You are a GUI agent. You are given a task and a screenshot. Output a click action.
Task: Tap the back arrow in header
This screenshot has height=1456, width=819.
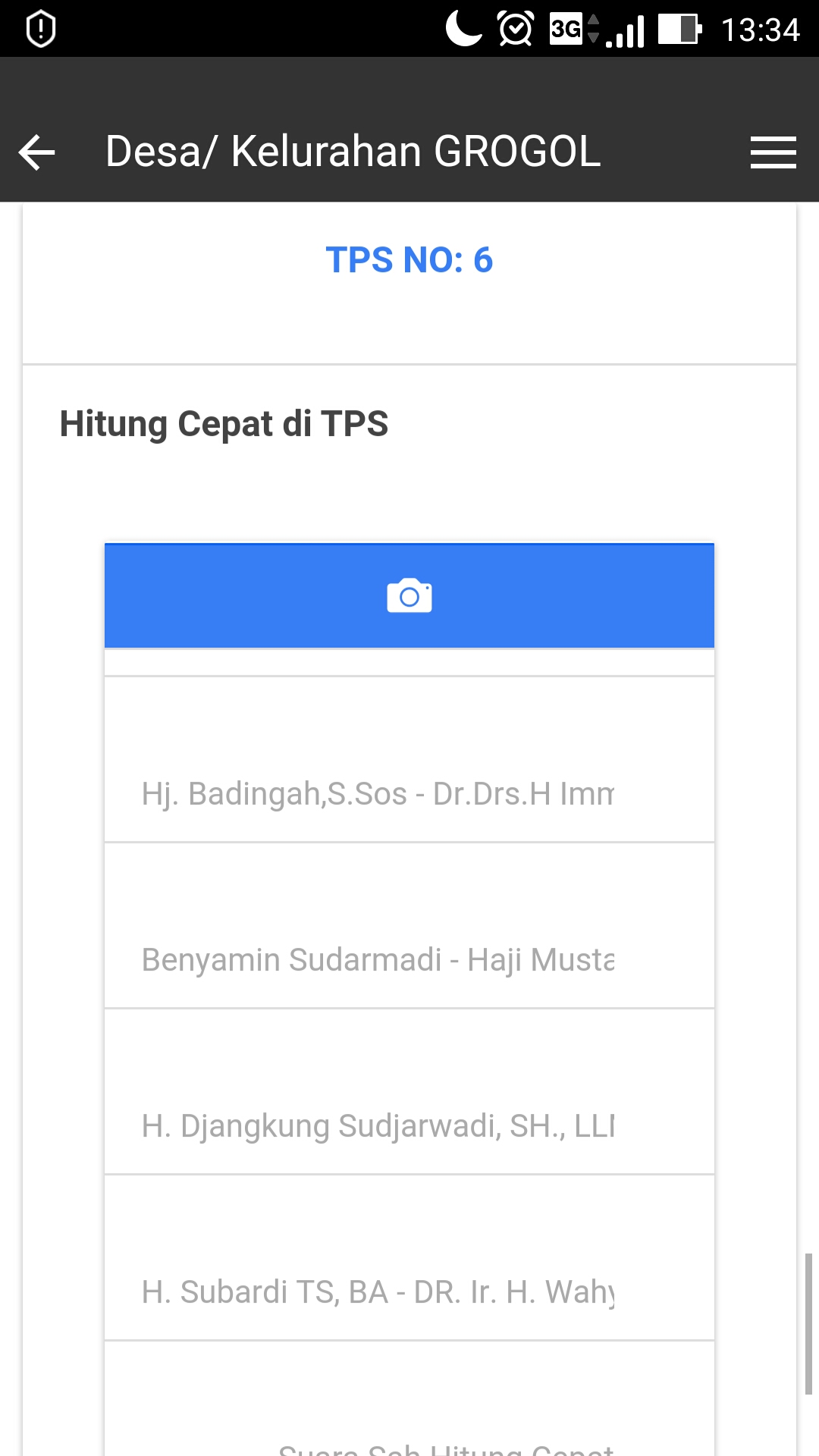pyautogui.click(x=37, y=152)
